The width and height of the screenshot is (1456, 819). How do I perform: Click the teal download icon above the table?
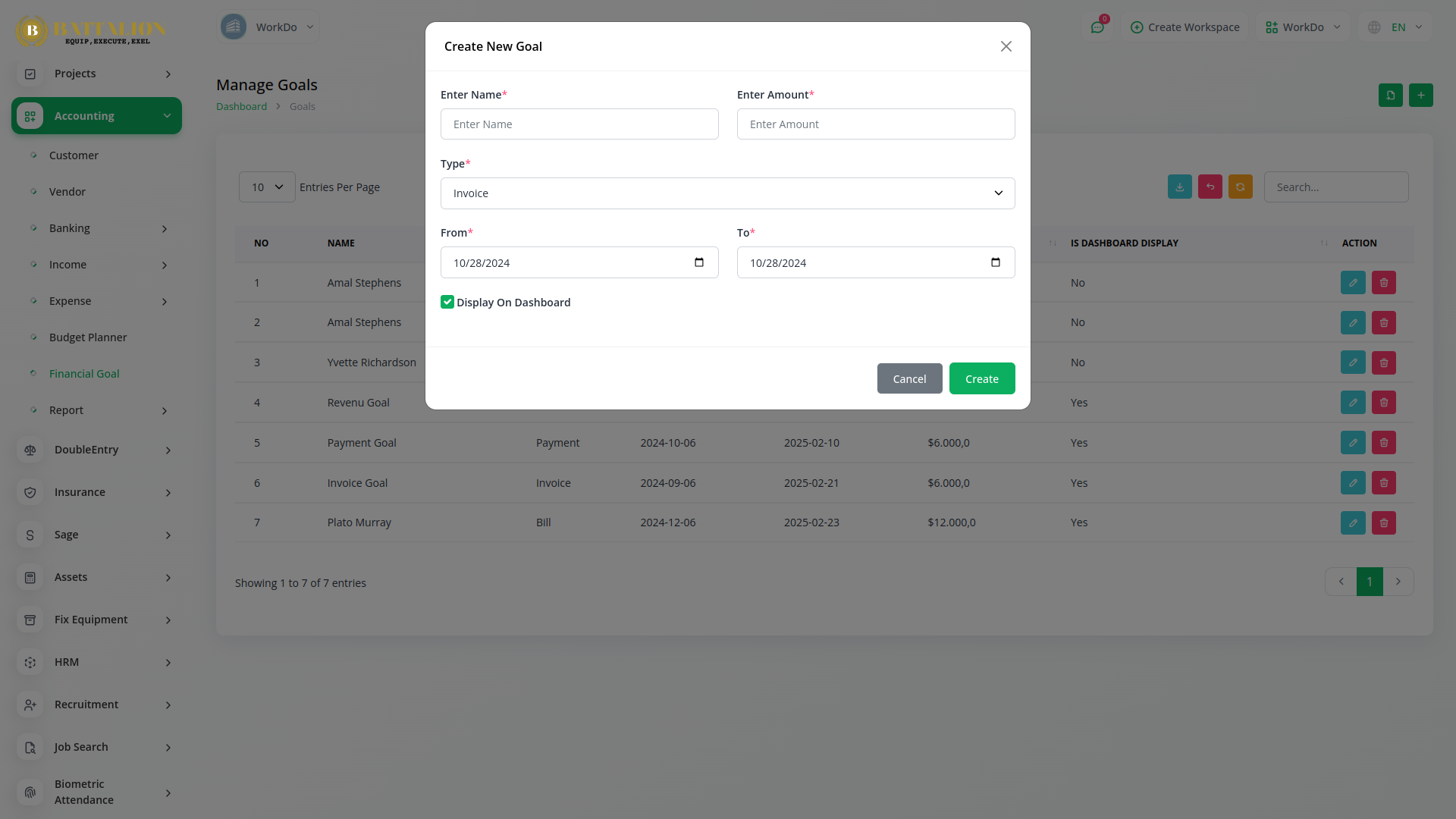click(x=1179, y=187)
